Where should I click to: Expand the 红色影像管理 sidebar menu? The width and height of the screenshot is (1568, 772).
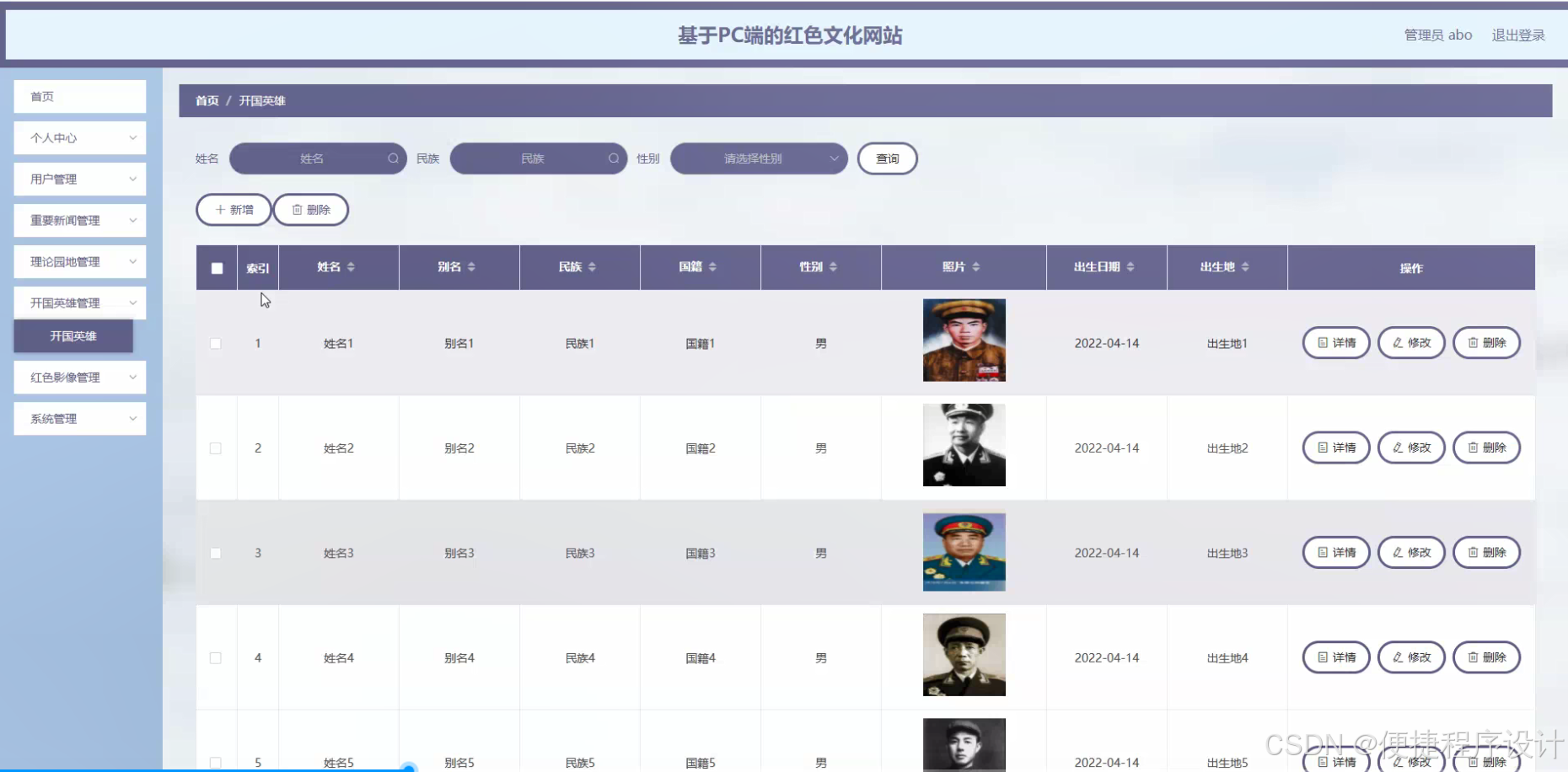point(80,378)
